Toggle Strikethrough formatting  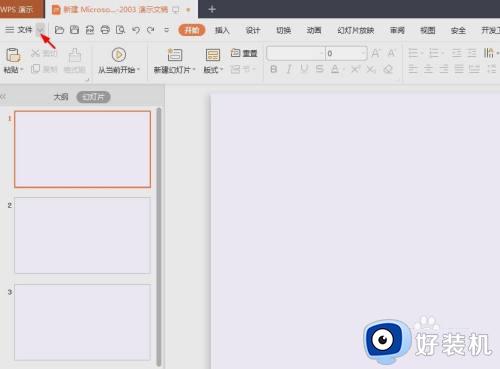pyautogui.click(x=319, y=69)
